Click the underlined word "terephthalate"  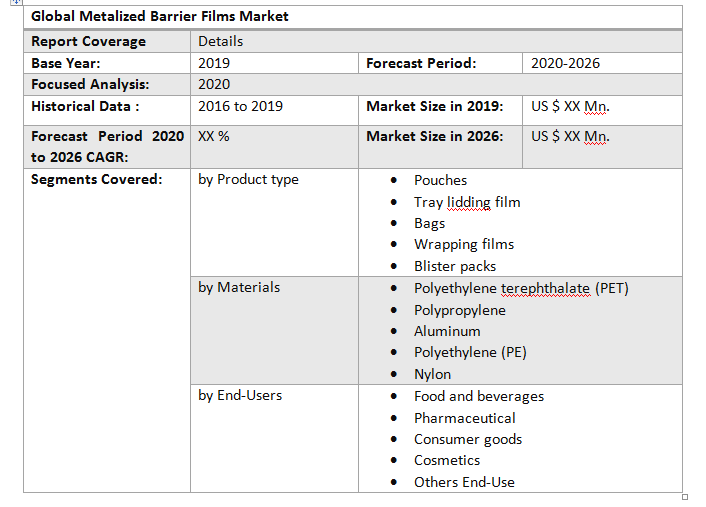pos(545,288)
